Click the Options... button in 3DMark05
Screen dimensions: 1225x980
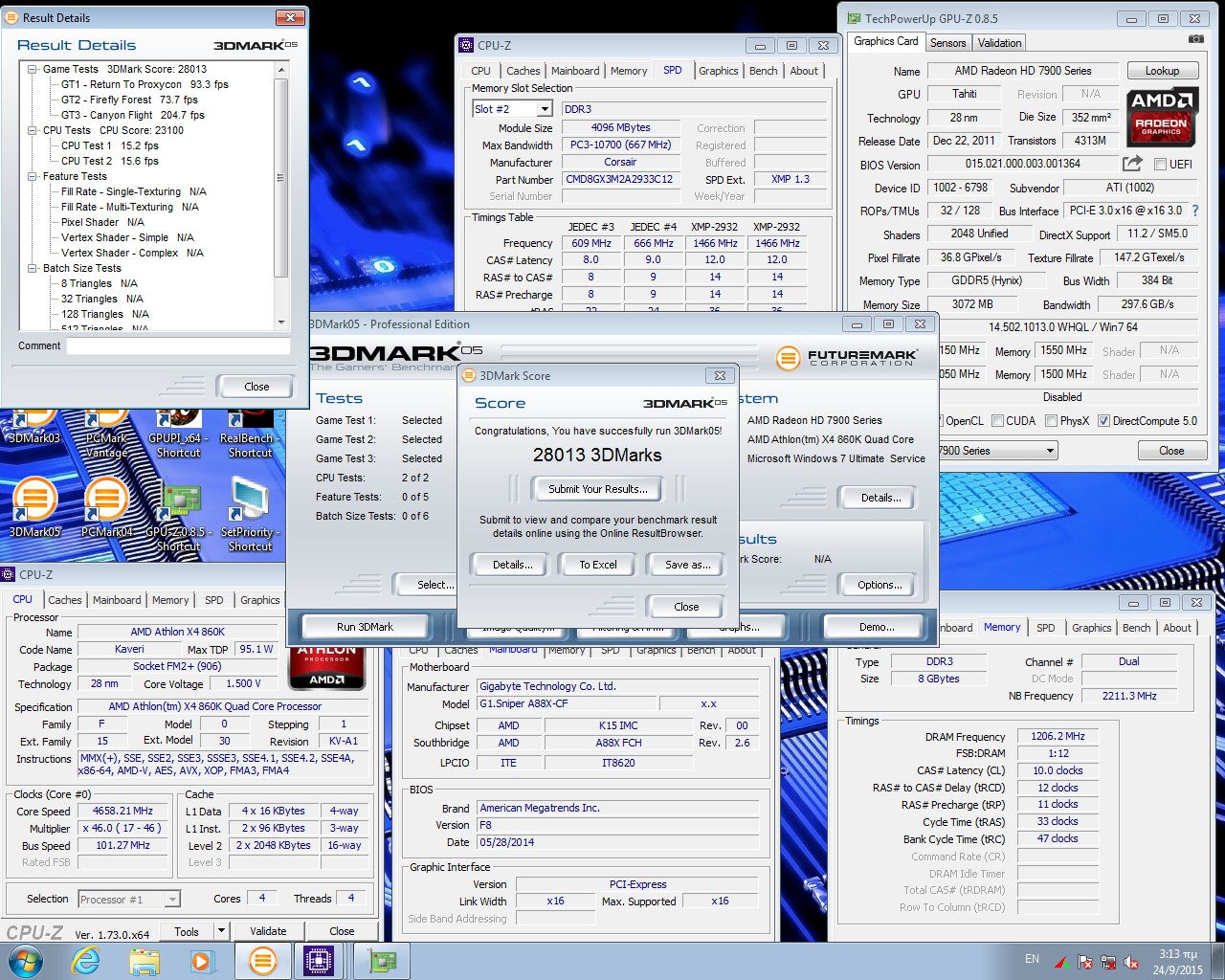(x=880, y=585)
